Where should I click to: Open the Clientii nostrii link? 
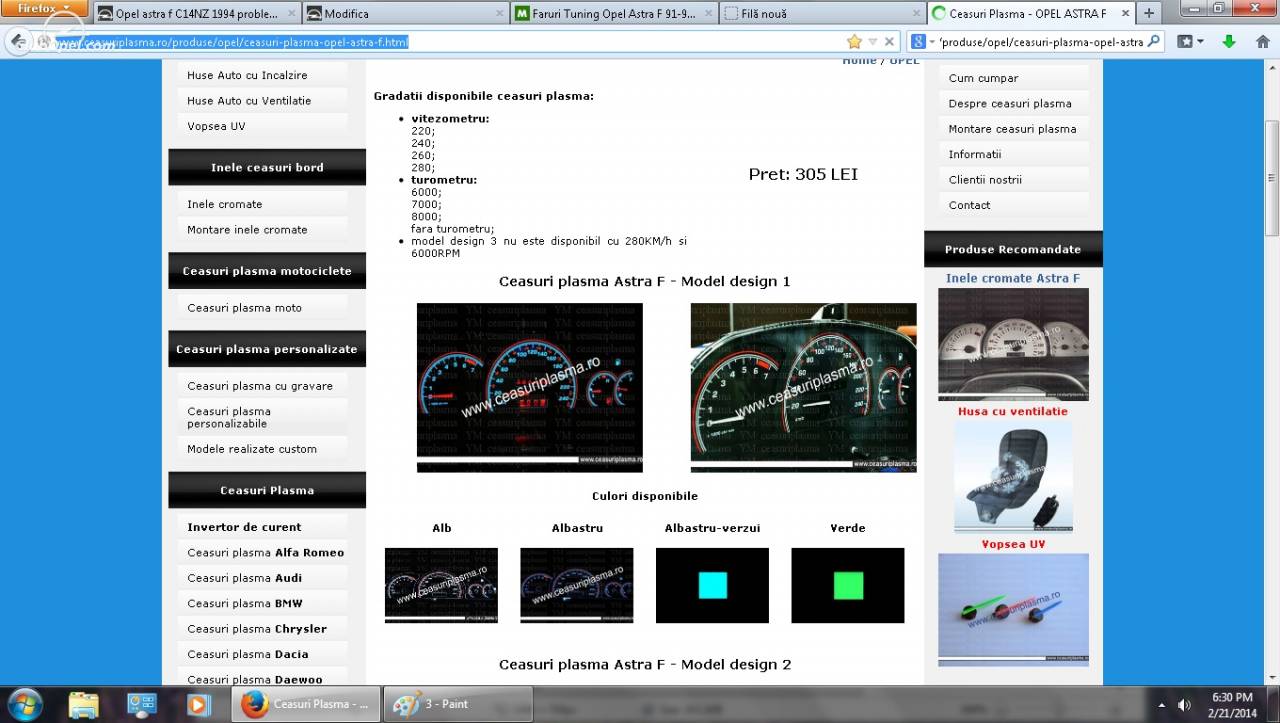click(x=985, y=180)
